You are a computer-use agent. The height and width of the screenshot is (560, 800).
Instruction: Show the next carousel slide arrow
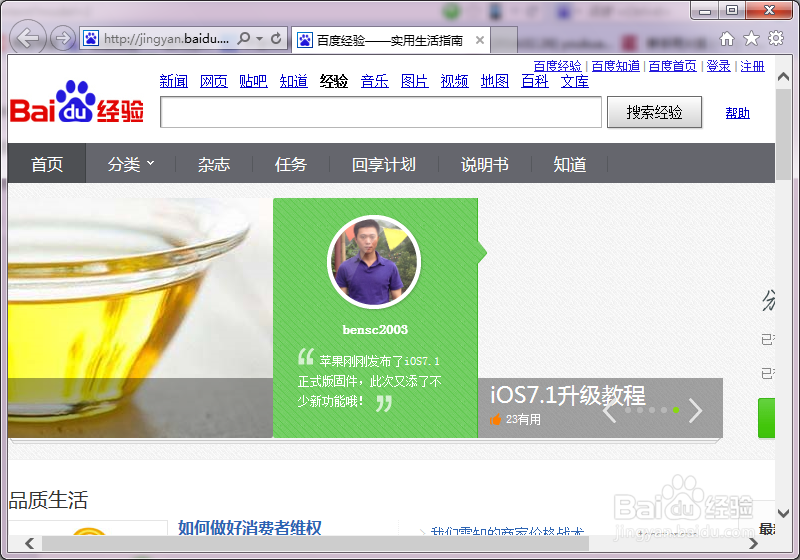tap(695, 410)
